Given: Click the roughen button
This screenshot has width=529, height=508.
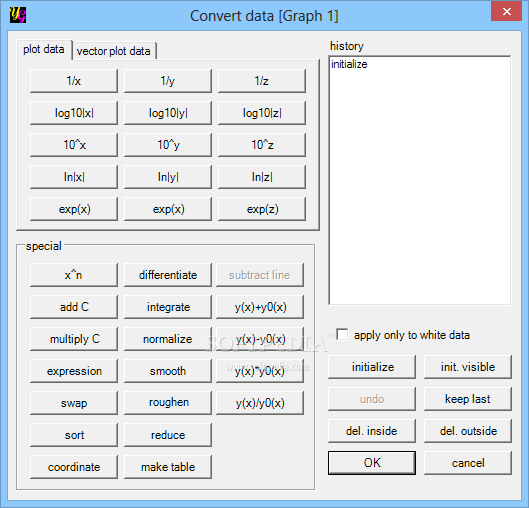Looking at the screenshot, I should [168, 403].
